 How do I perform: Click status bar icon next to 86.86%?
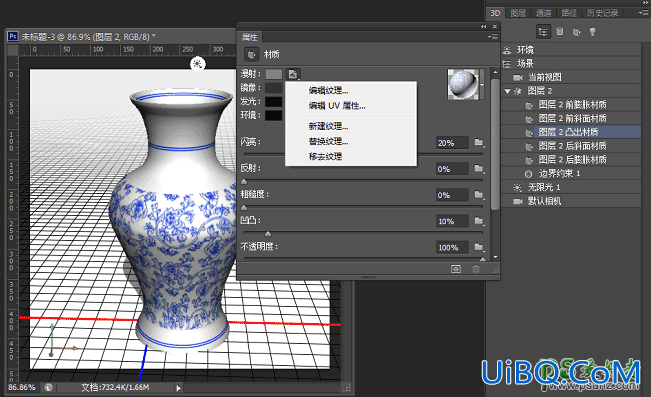pyautogui.click(x=49, y=387)
